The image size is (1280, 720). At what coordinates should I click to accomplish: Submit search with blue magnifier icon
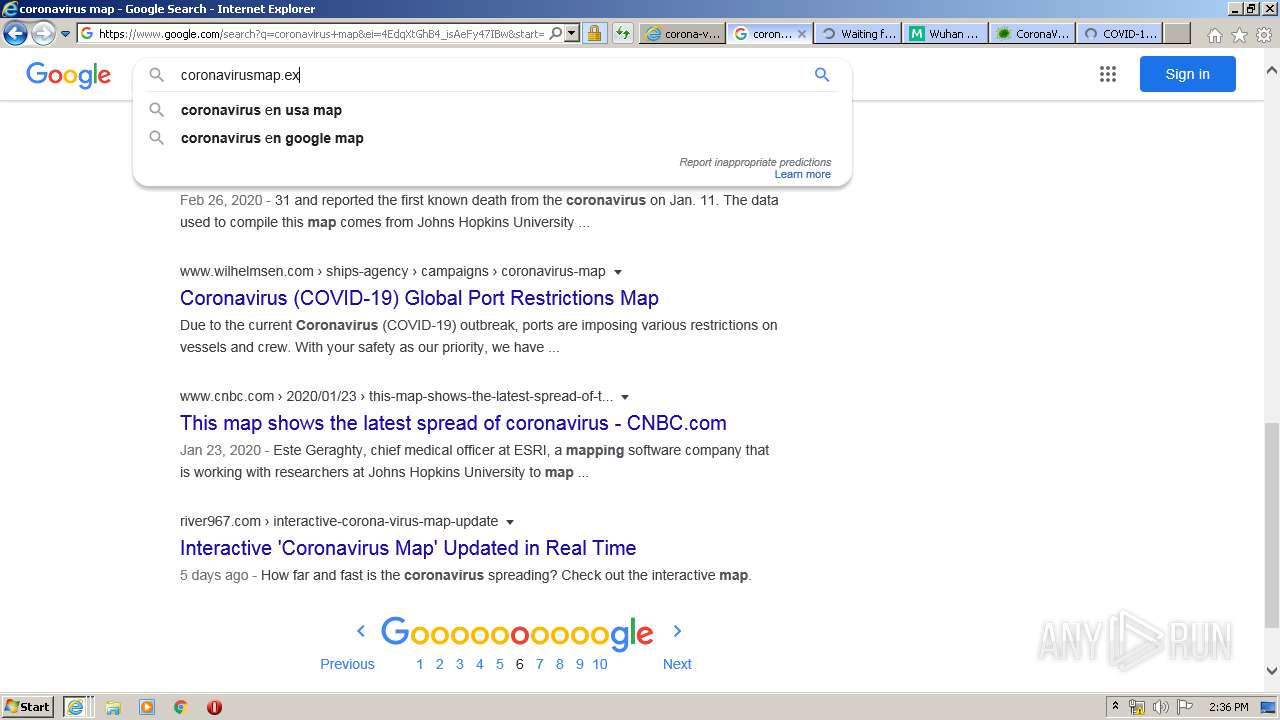[822, 75]
